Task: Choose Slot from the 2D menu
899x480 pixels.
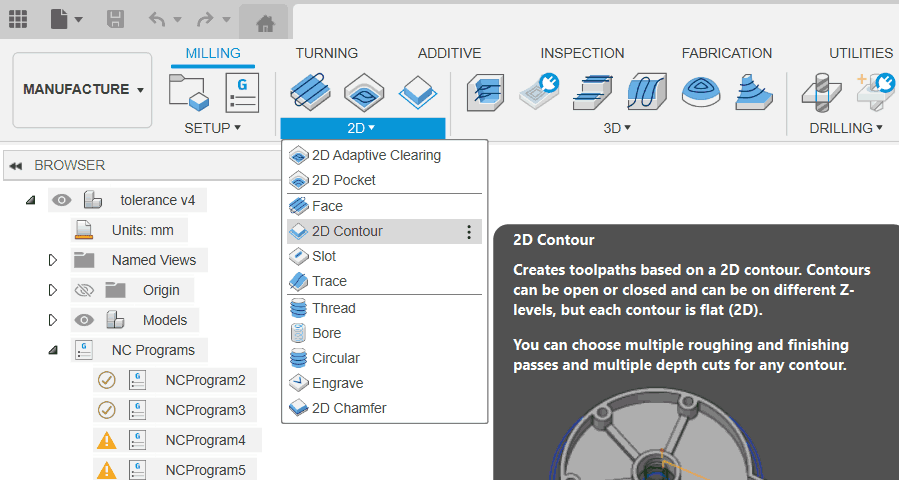Action: click(x=384, y=256)
